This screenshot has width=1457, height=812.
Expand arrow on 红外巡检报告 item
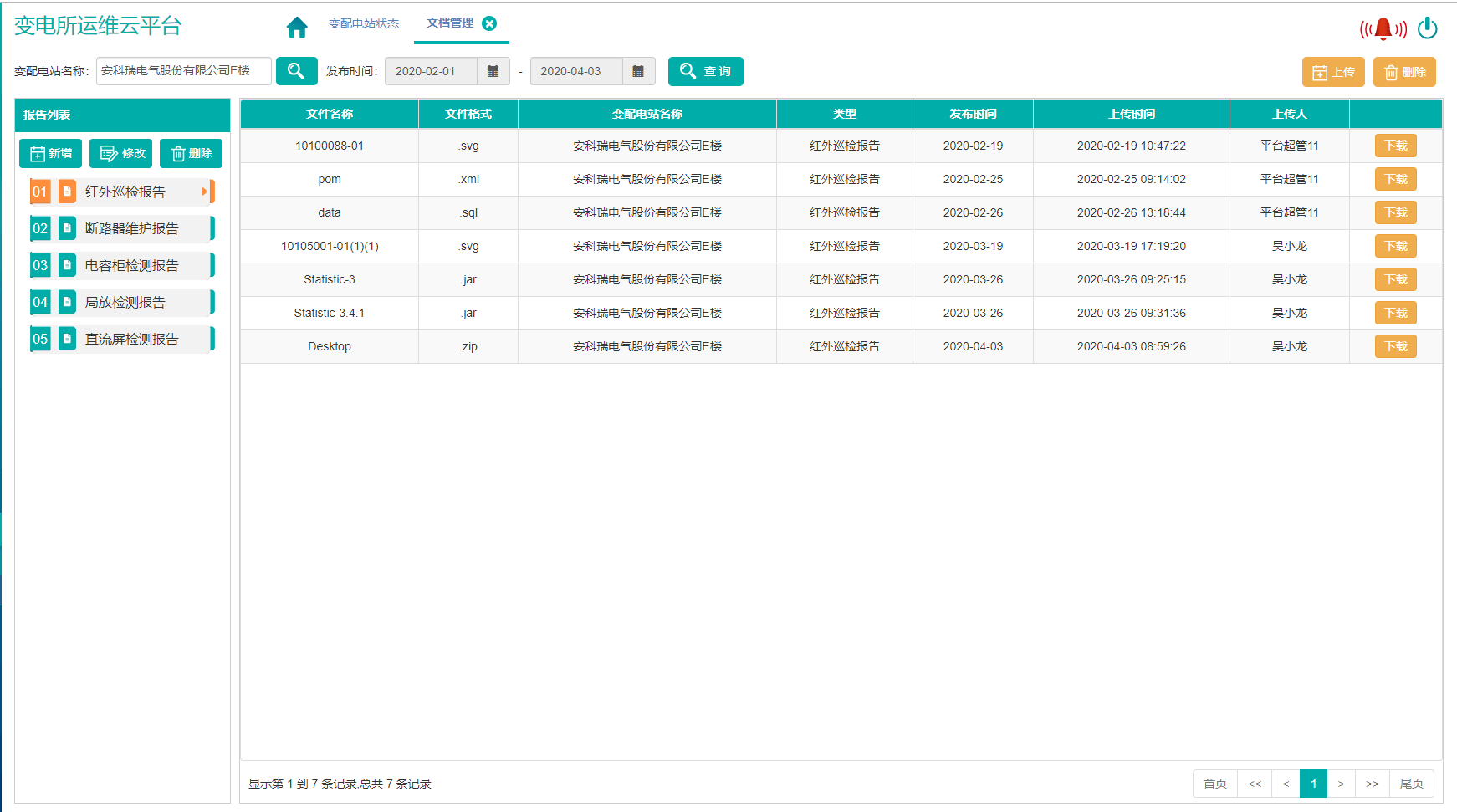coord(204,192)
